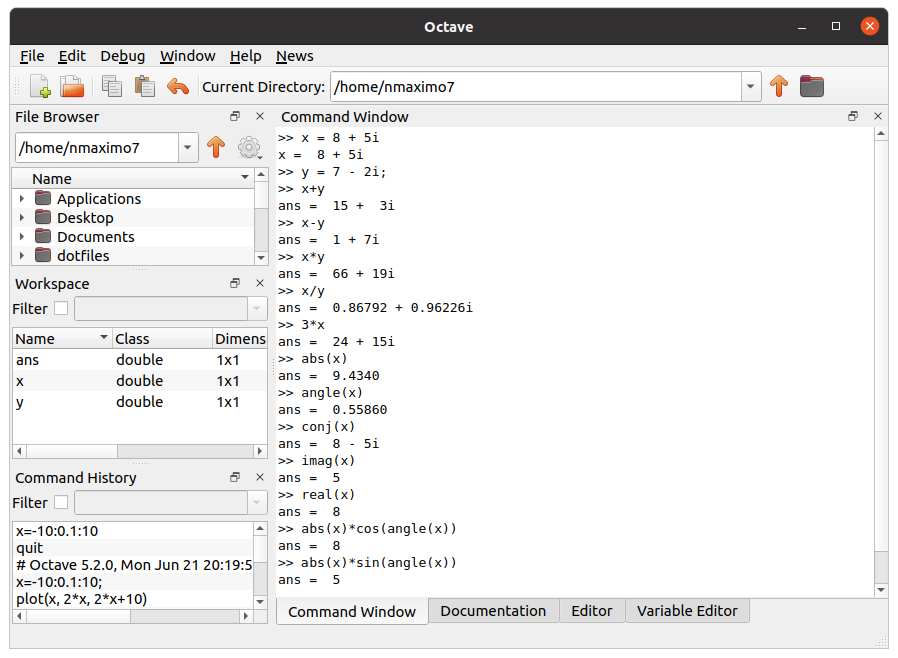
Task: Open File Browser actions via gear icon
Action: [248, 147]
